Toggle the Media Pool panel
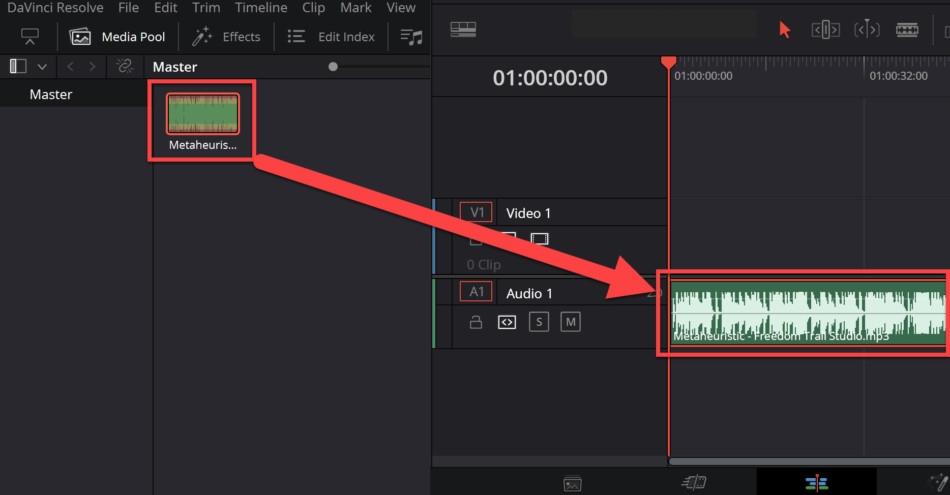The height and width of the screenshot is (495, 950). (118, 37)
